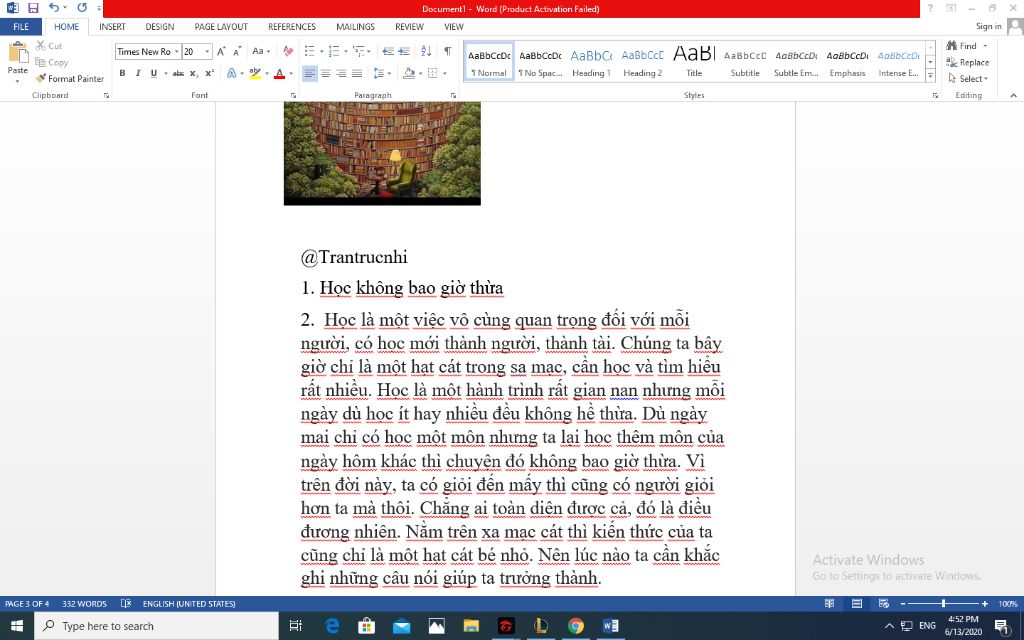Click the Replace icon in Editing group

[x=952, y=62]
